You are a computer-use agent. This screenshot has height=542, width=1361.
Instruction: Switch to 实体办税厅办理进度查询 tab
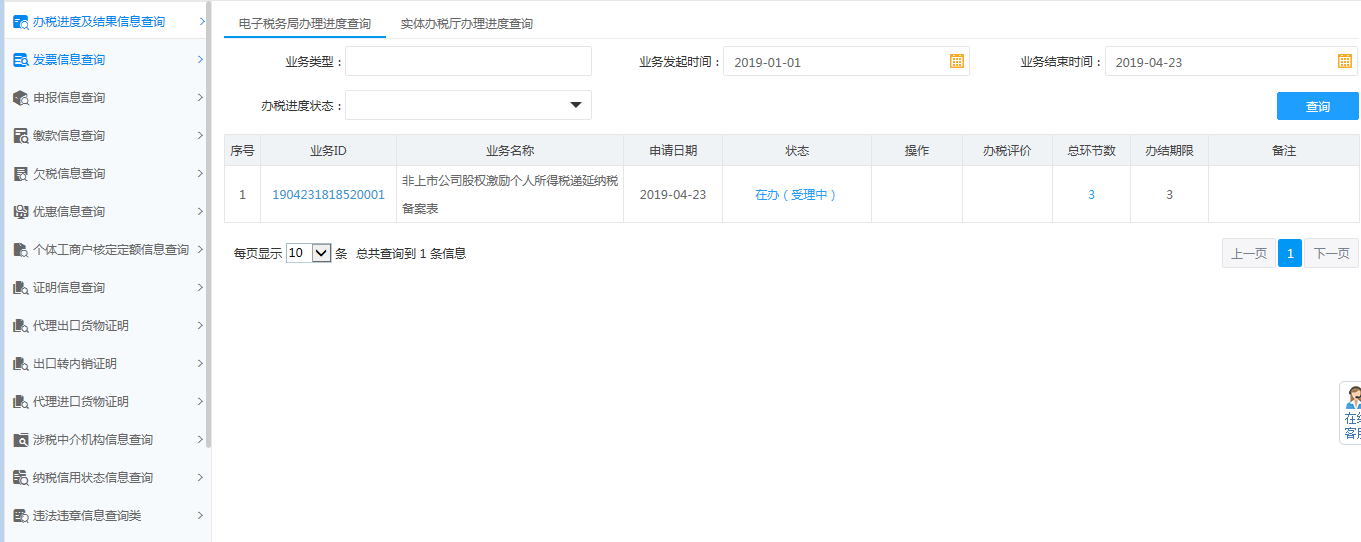(x=466, y=23)
